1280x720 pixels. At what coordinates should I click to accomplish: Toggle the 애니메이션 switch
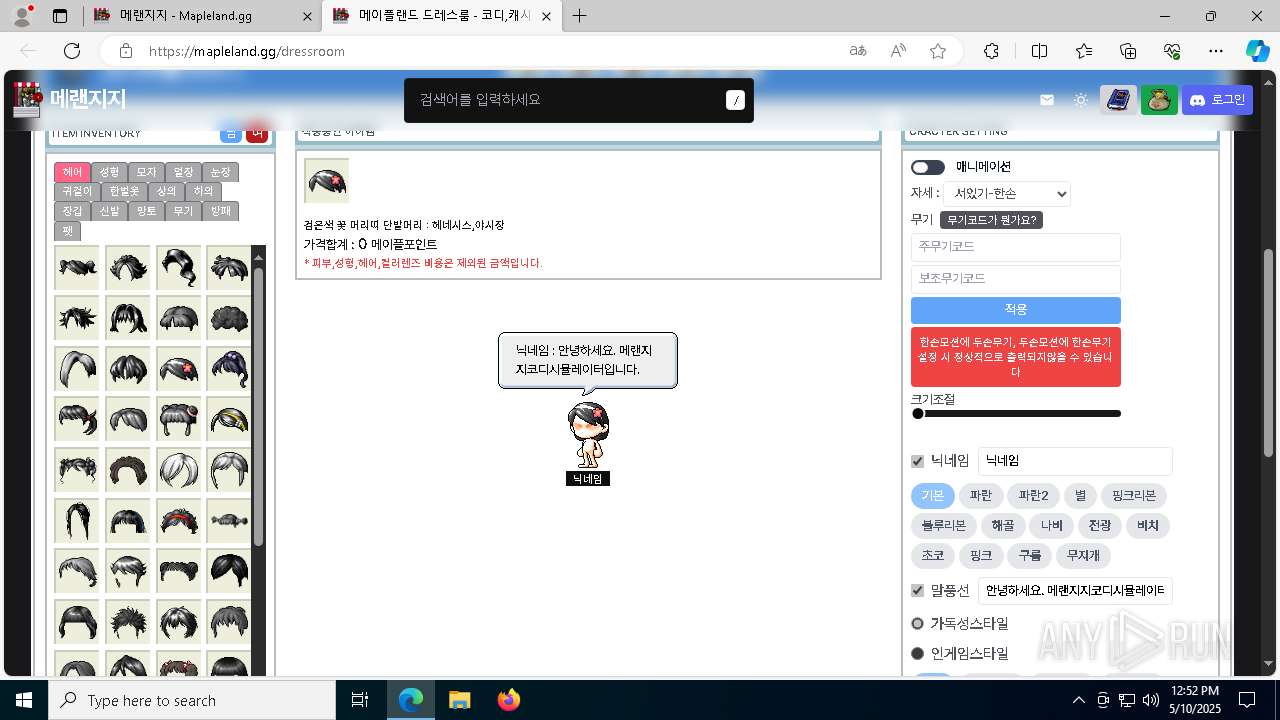[928, 167]
